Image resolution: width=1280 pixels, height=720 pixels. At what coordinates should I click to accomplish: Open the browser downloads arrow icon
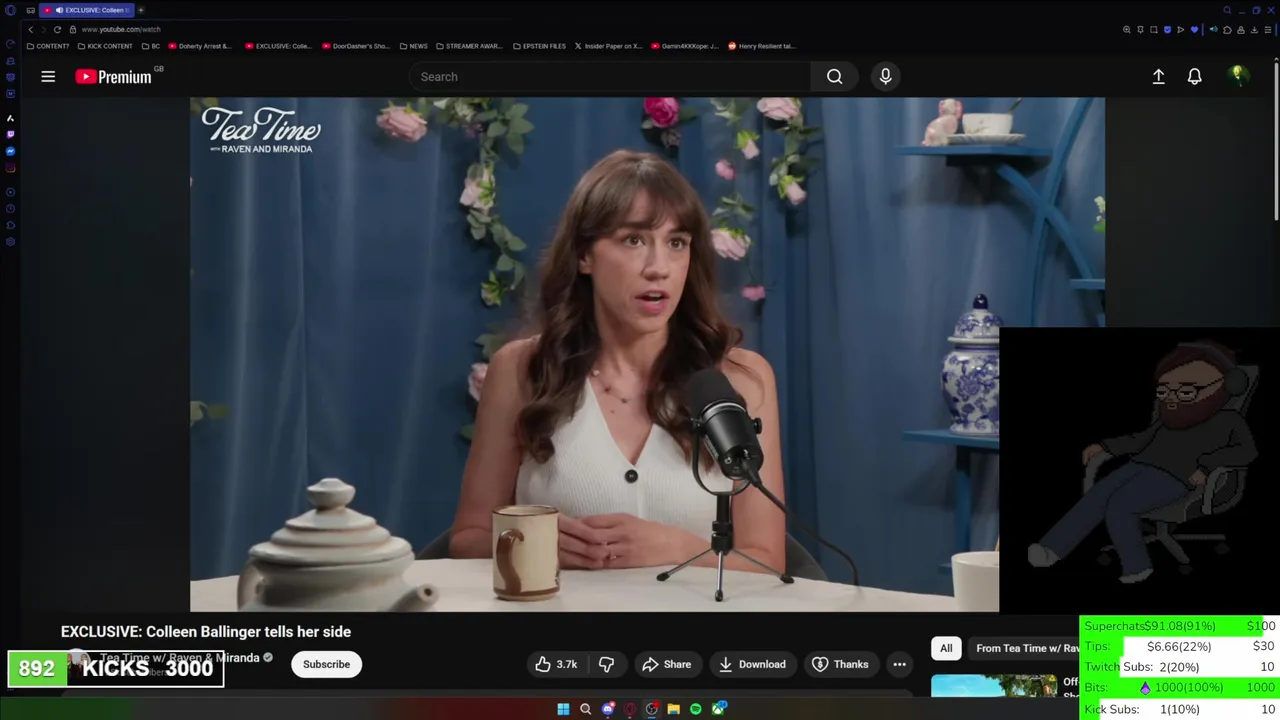coord(1254,30)
